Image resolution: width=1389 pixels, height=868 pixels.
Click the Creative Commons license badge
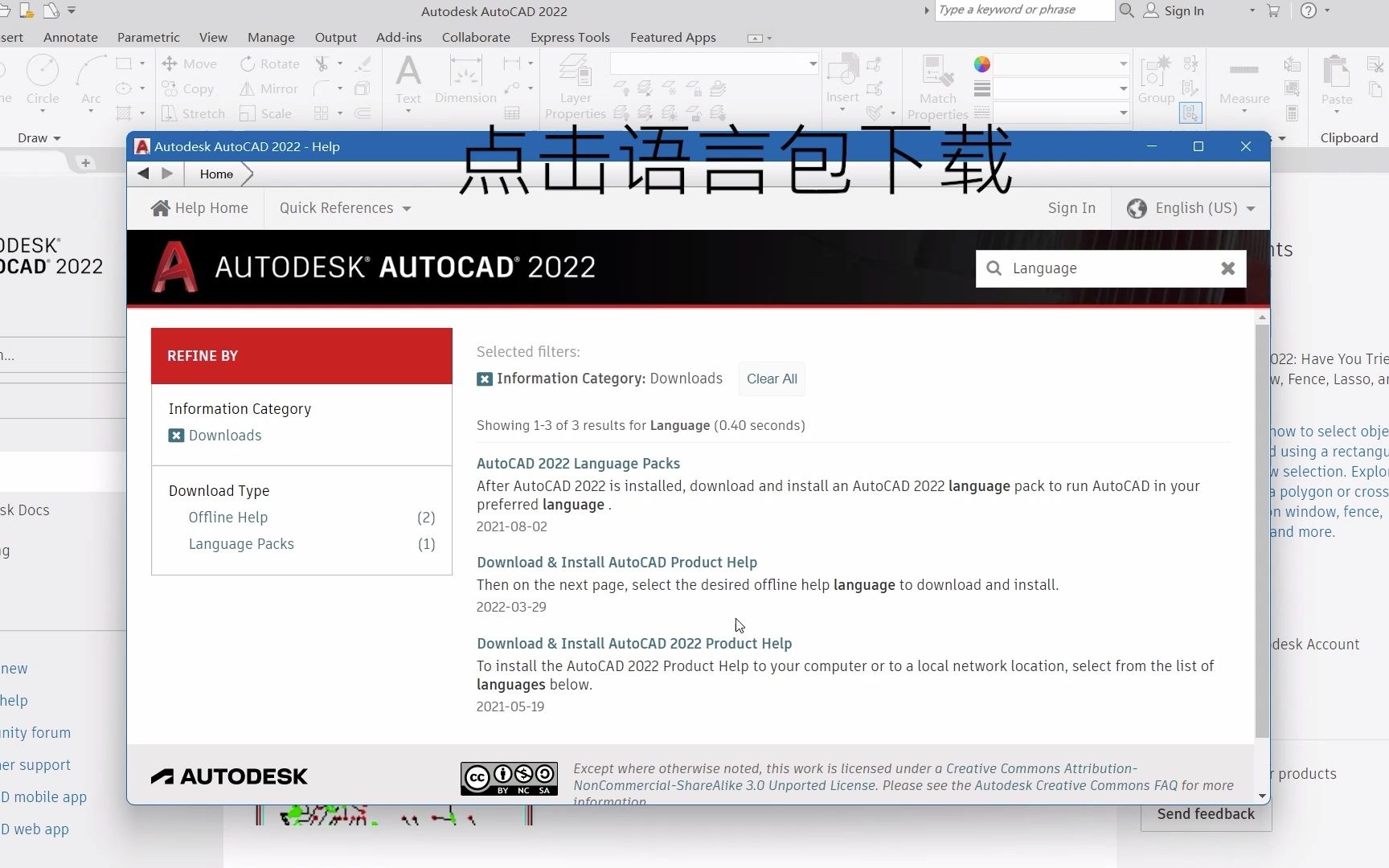point(509,778)
